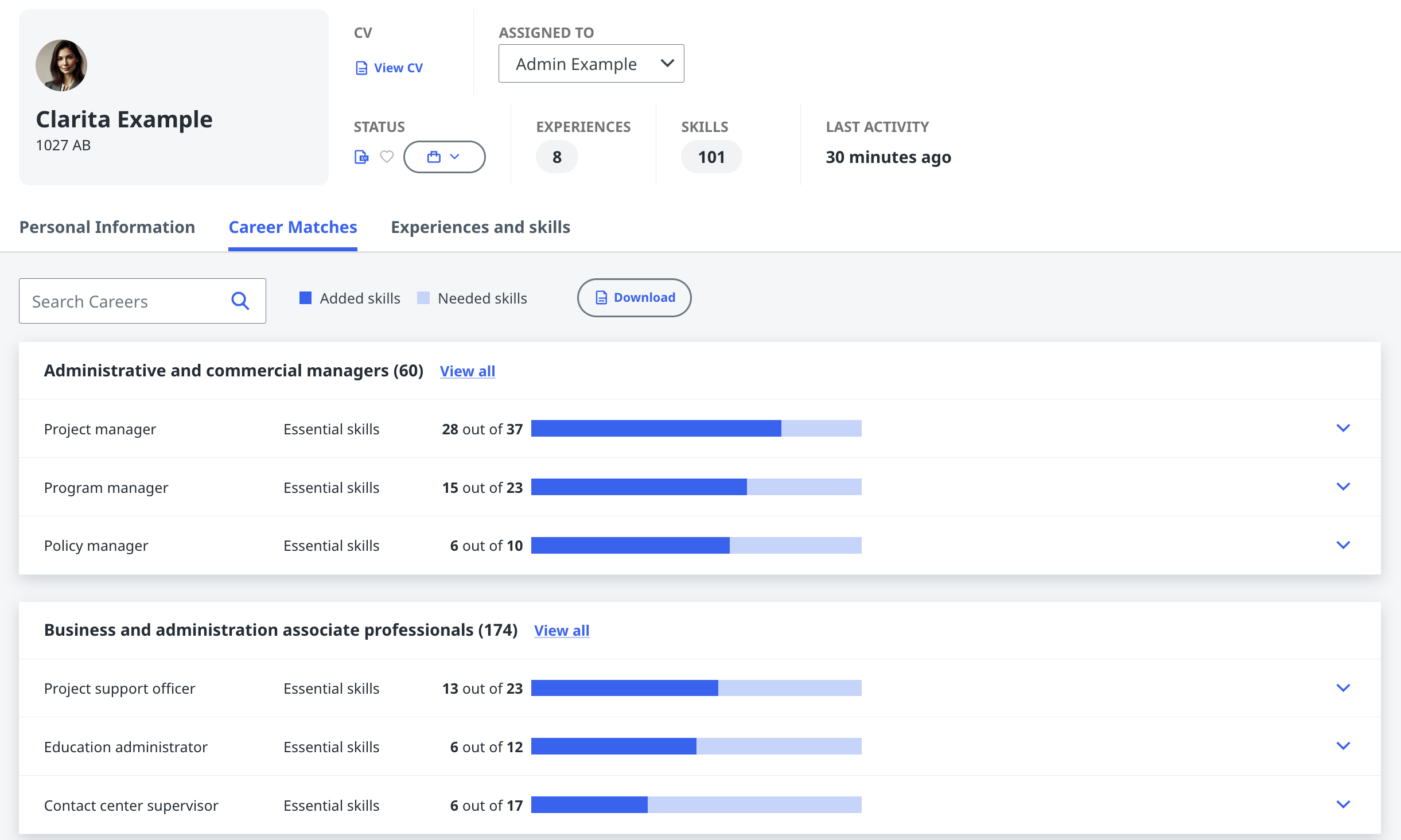This screenshot has width=1401, height=840.
Task: Expand the Education administrator chevron
Action: pyautogui.click(x=1342, y=746)
